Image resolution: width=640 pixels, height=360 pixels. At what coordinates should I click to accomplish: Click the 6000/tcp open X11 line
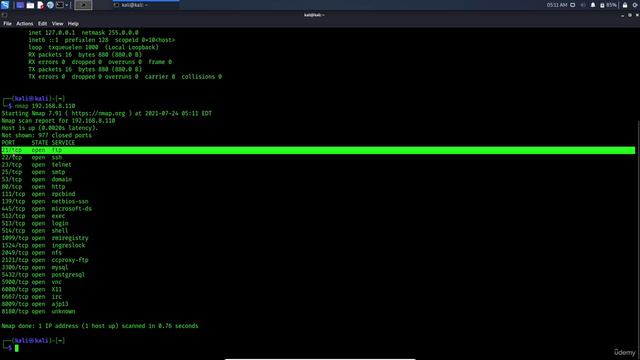(32, 290)
